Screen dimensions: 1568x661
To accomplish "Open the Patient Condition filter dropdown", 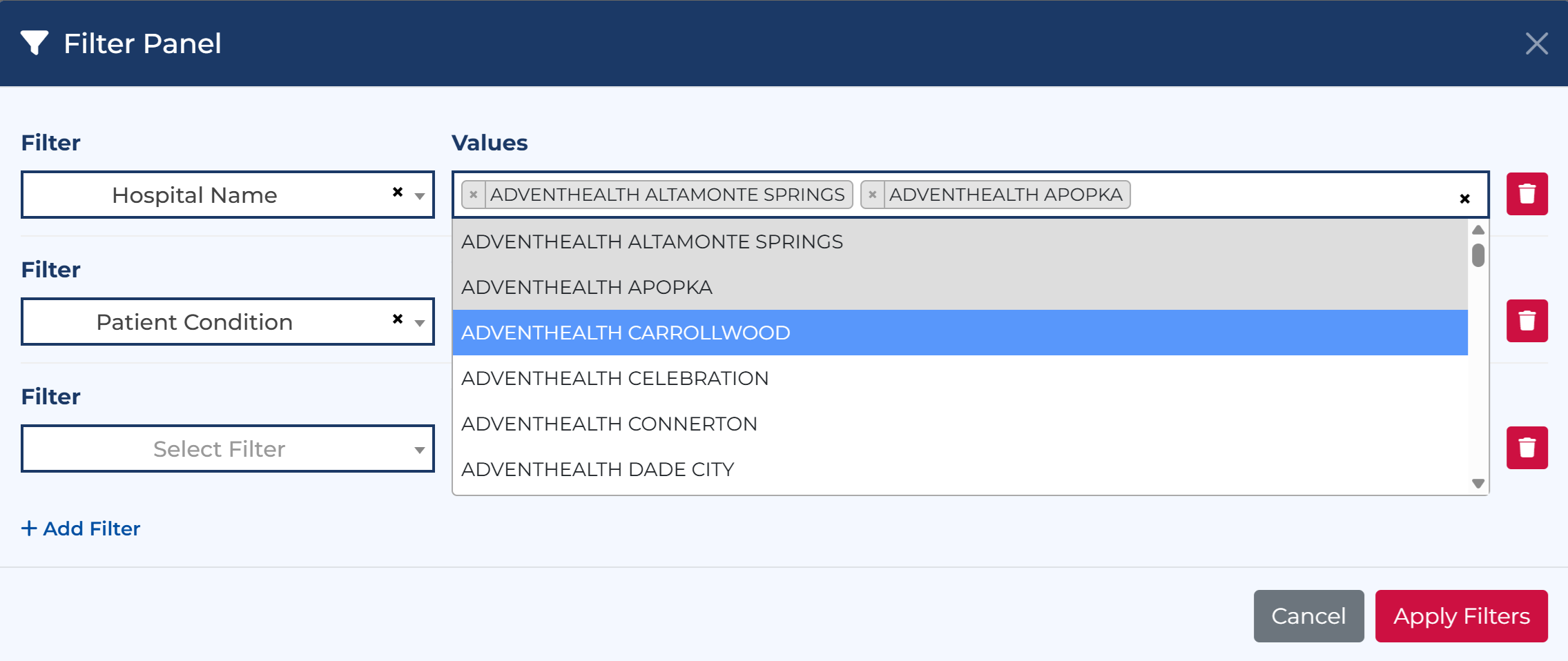I will click(x=419, y=323).
